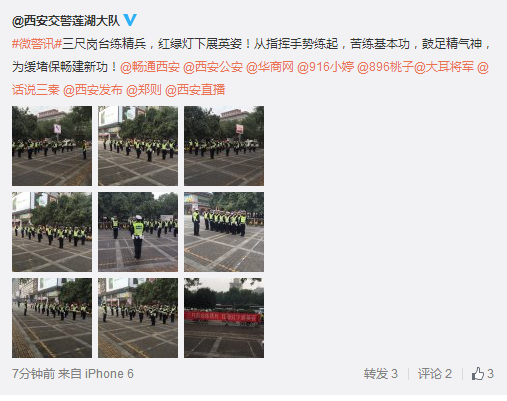Viewport: 507px width, 401px height.
Task: Open the @畅通西安 mention
Action: pos(150,67)
